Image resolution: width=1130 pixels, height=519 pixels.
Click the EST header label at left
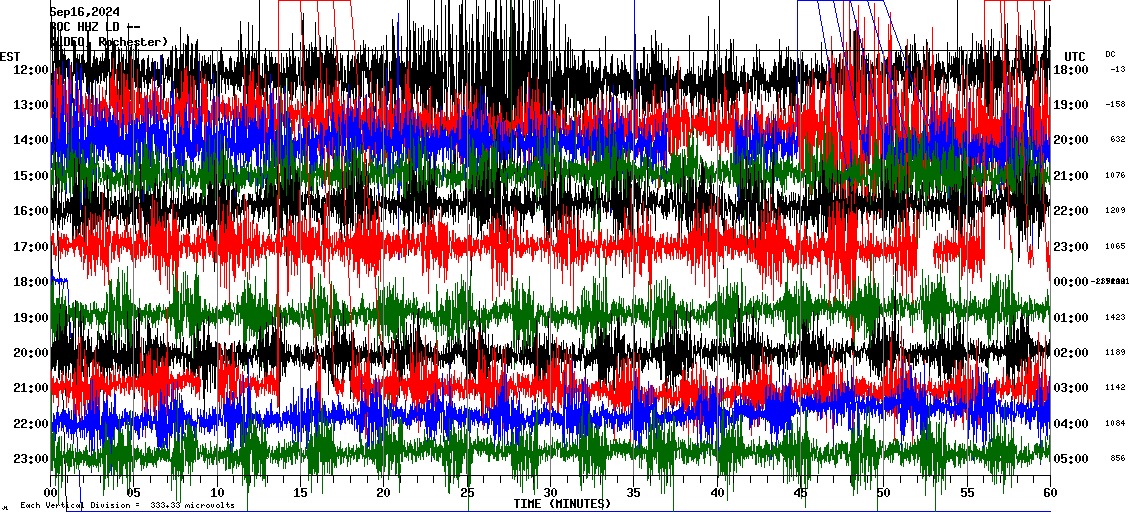[11, 56]
